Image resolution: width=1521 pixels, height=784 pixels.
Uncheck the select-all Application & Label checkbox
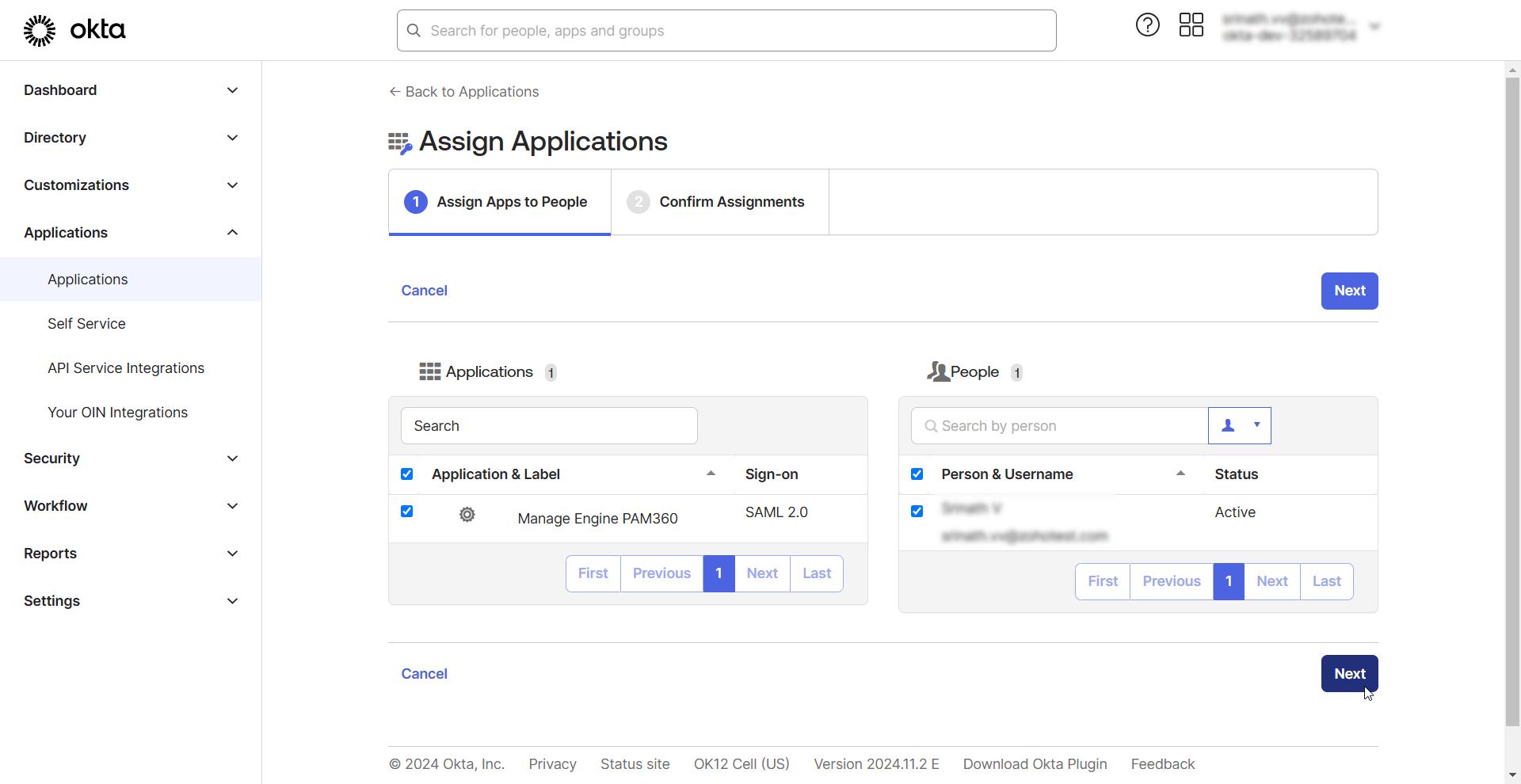[406, 474]
